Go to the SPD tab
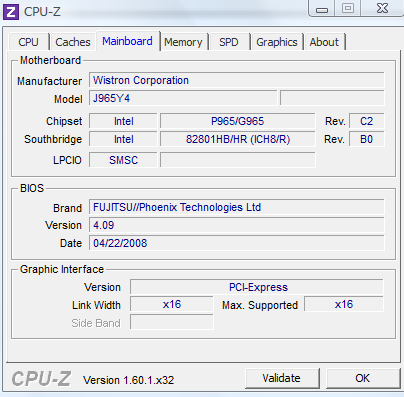Image resolution: width=404 pixels, height=397 pixels. pos(229,42)
